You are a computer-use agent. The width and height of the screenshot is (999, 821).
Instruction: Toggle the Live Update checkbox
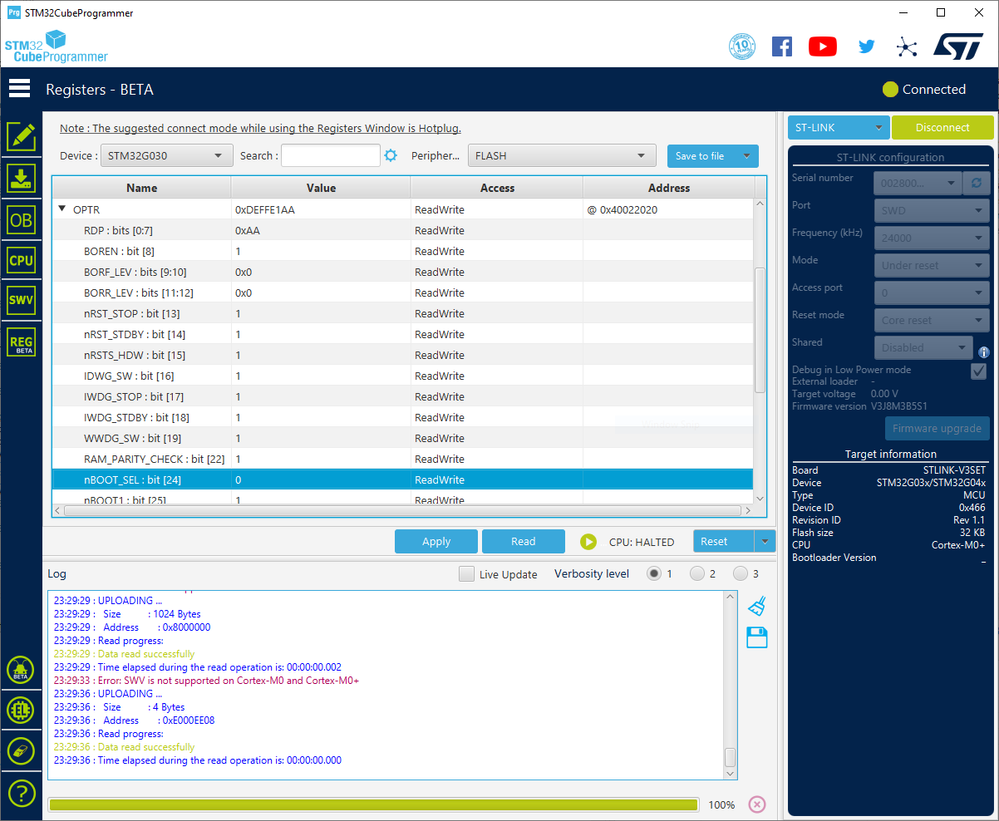(x=466, y=574)
